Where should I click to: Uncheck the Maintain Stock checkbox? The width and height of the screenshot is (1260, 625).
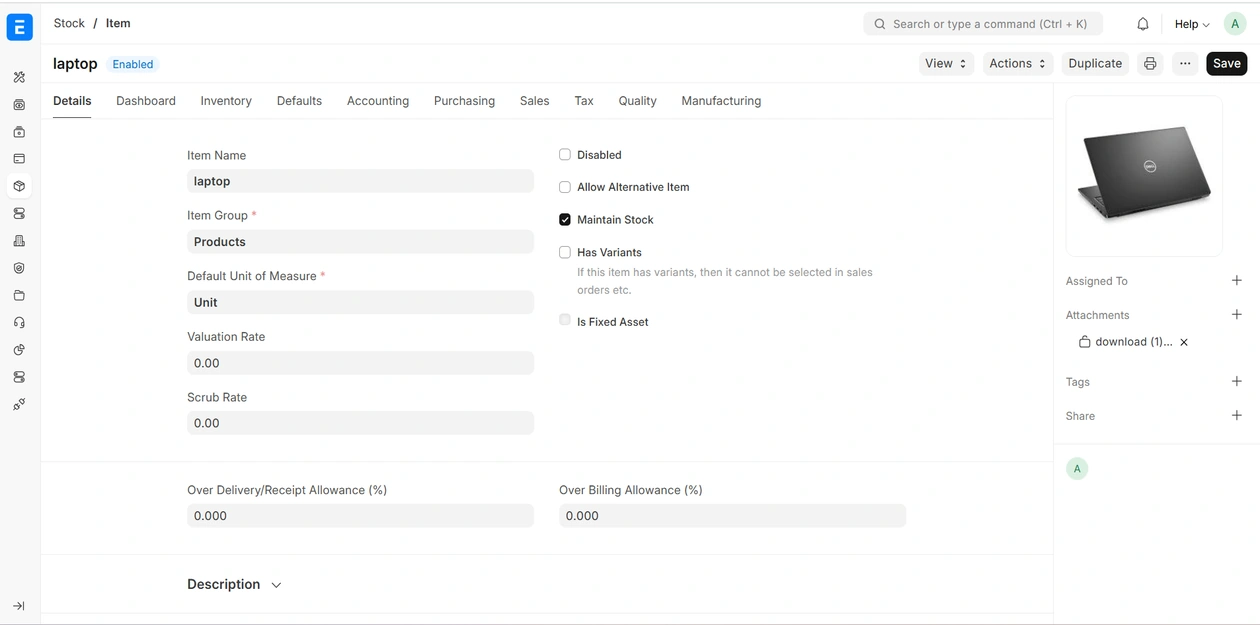tap(565, 220)
